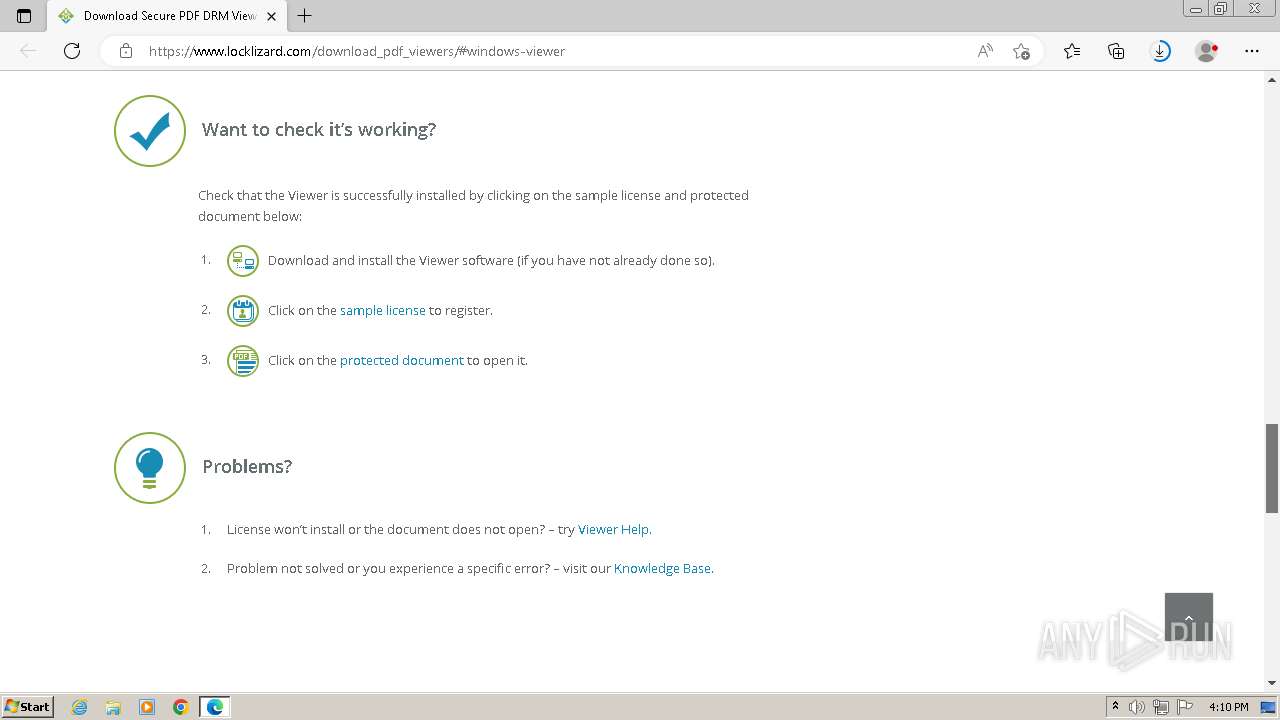The width and height of the screenshot is (1280, 720).
Task: Click the 'Problems?' heading
Action: pyautogui.click(x=247, y=467)
